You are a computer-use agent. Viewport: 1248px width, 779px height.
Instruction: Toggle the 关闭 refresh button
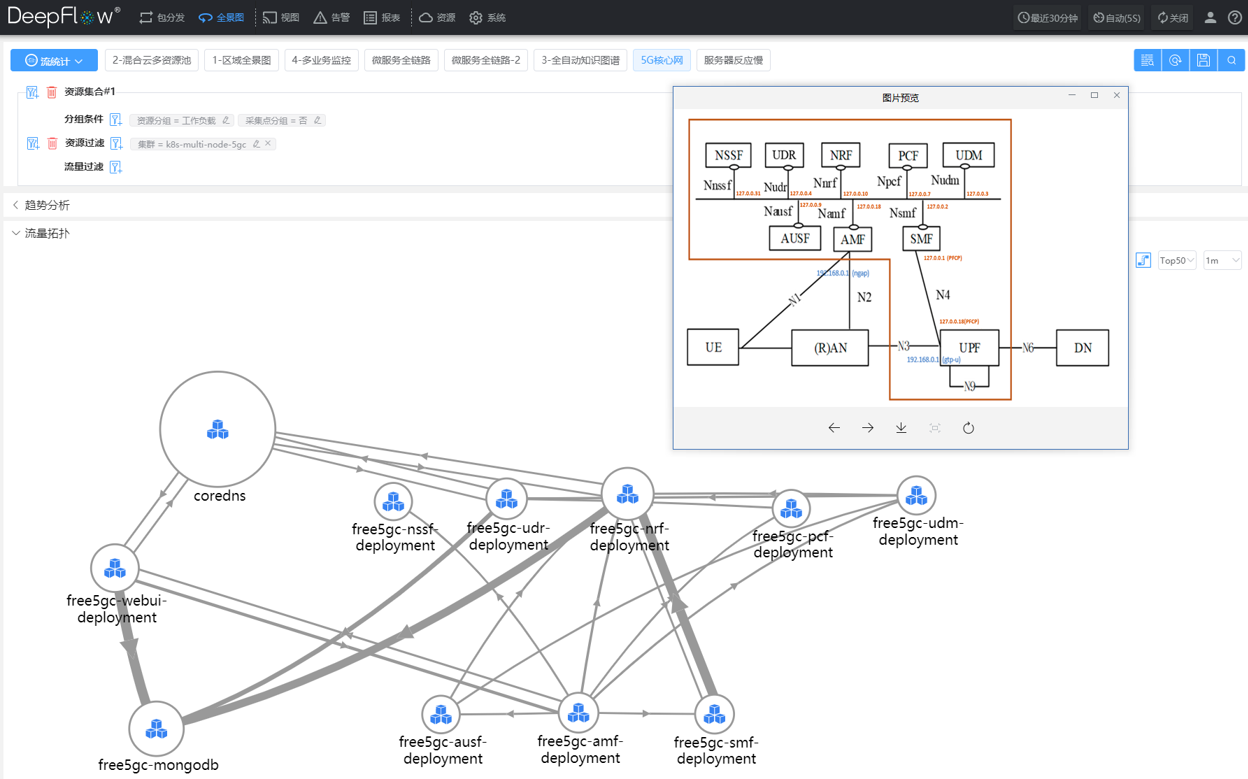pyautogui.click(x=1172, y=18)
